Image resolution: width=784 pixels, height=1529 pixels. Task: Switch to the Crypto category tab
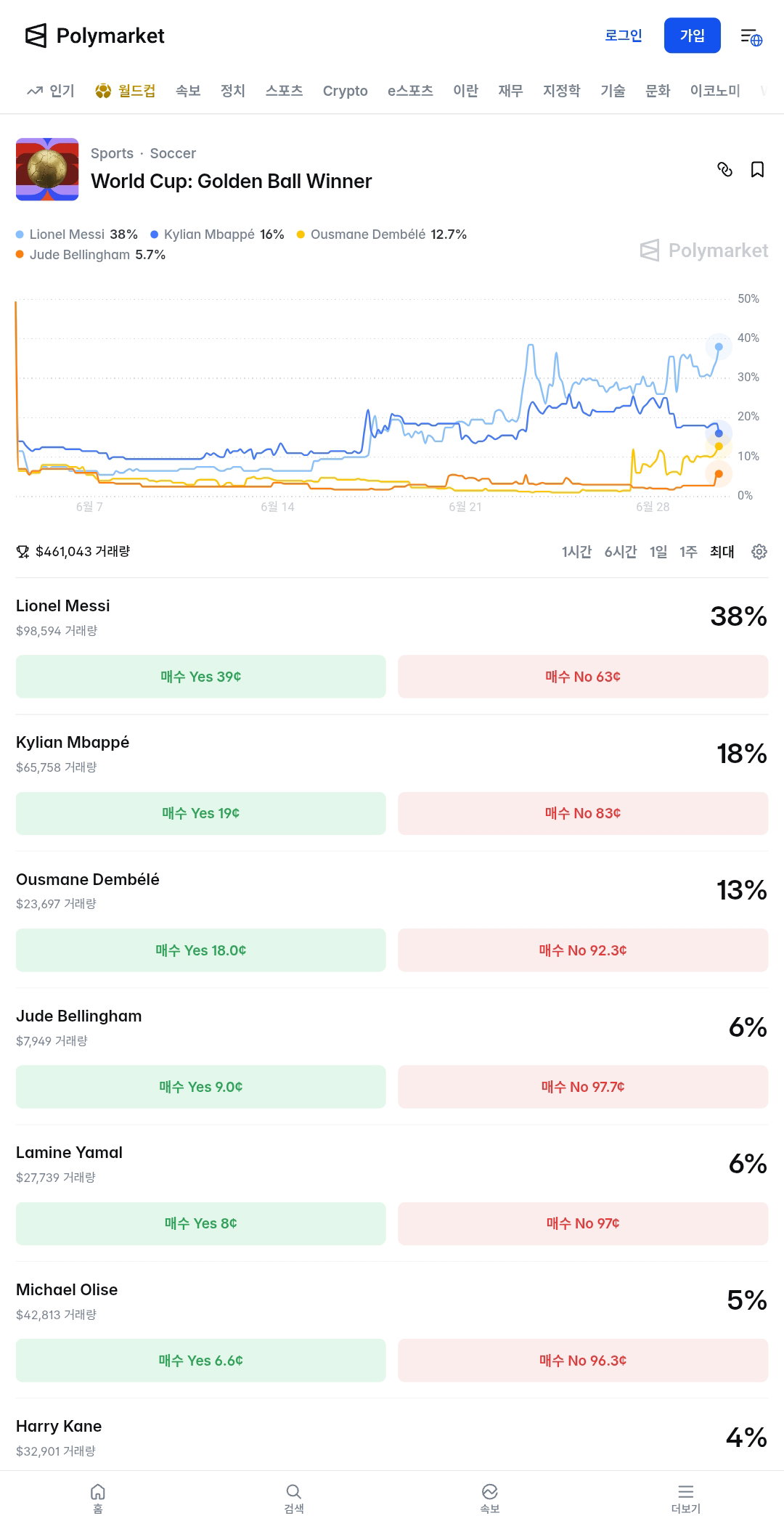pyautogui.click(x=346, y=91)
